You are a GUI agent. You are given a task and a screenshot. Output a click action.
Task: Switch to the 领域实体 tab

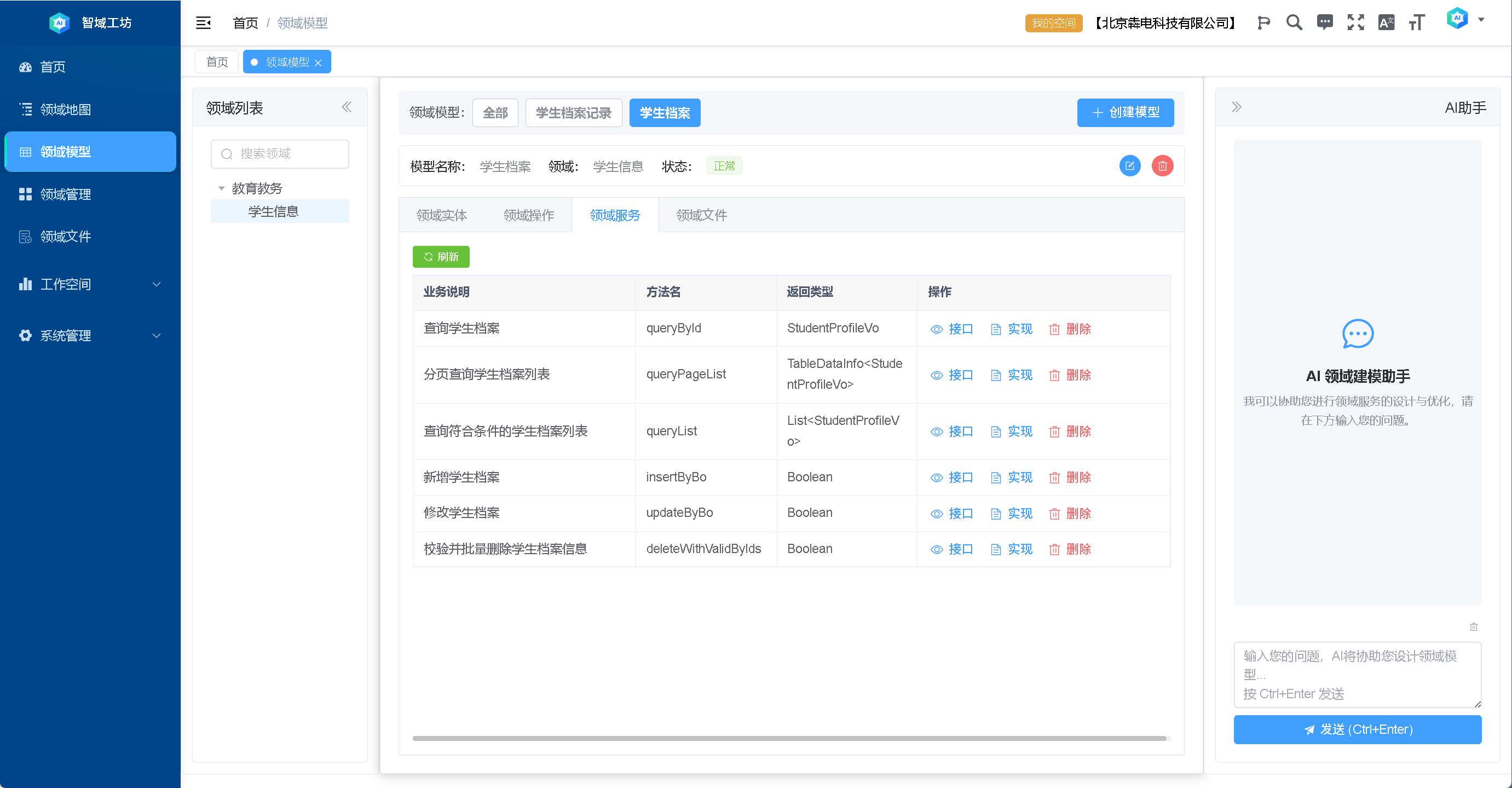coord(441,216)
